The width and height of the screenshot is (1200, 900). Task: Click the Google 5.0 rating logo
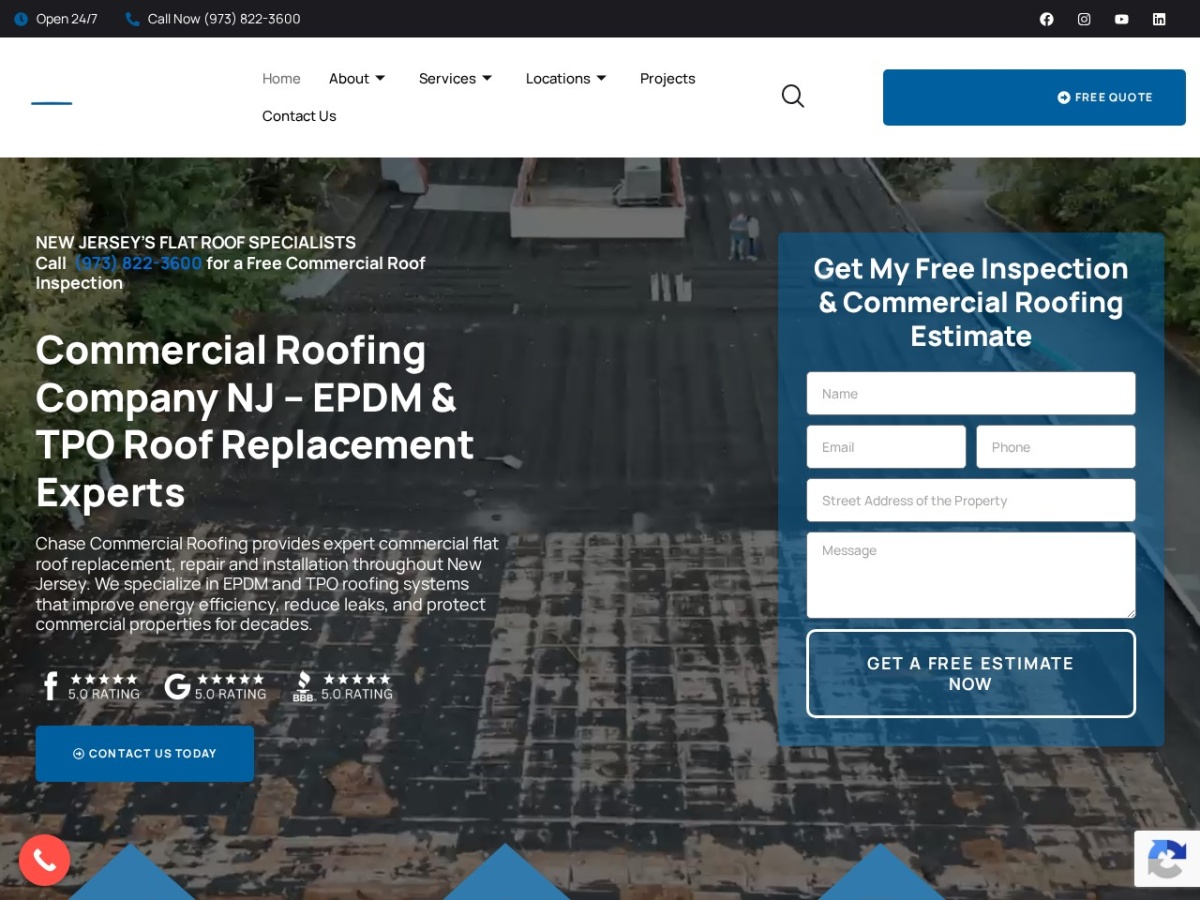[177, 686]
